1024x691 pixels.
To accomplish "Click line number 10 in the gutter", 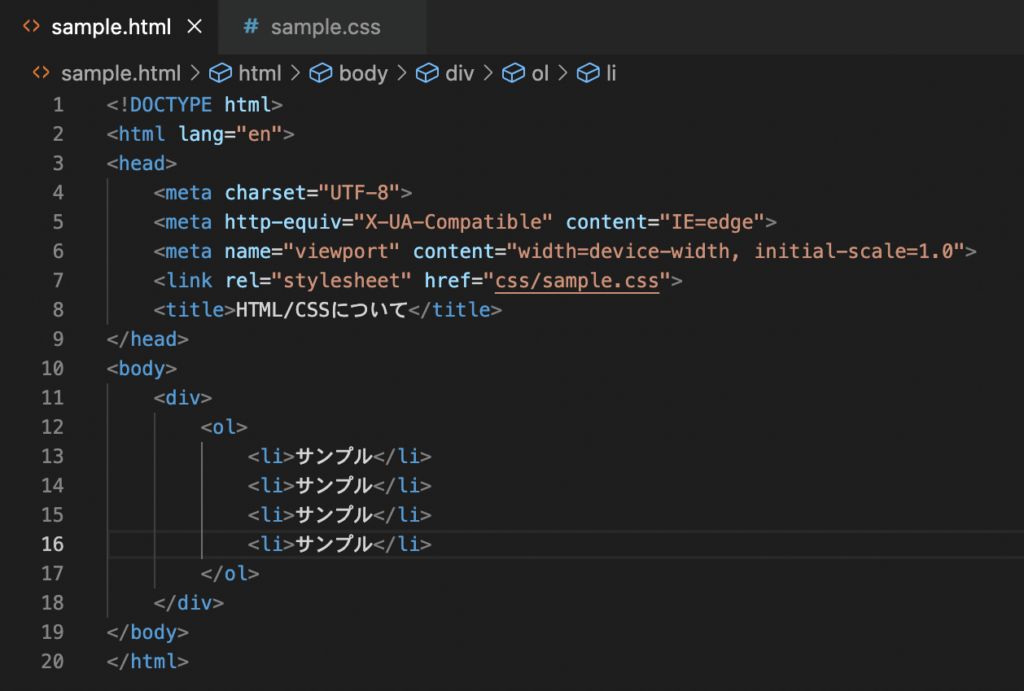I will [52, 368].
